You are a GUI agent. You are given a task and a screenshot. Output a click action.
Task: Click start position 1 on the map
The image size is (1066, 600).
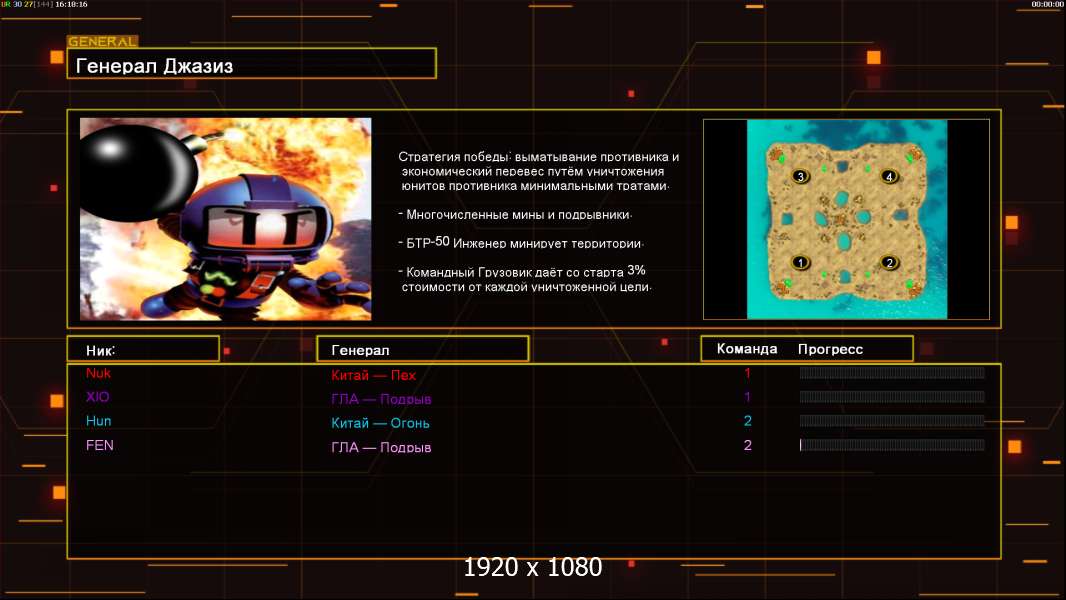coord(800,262)
